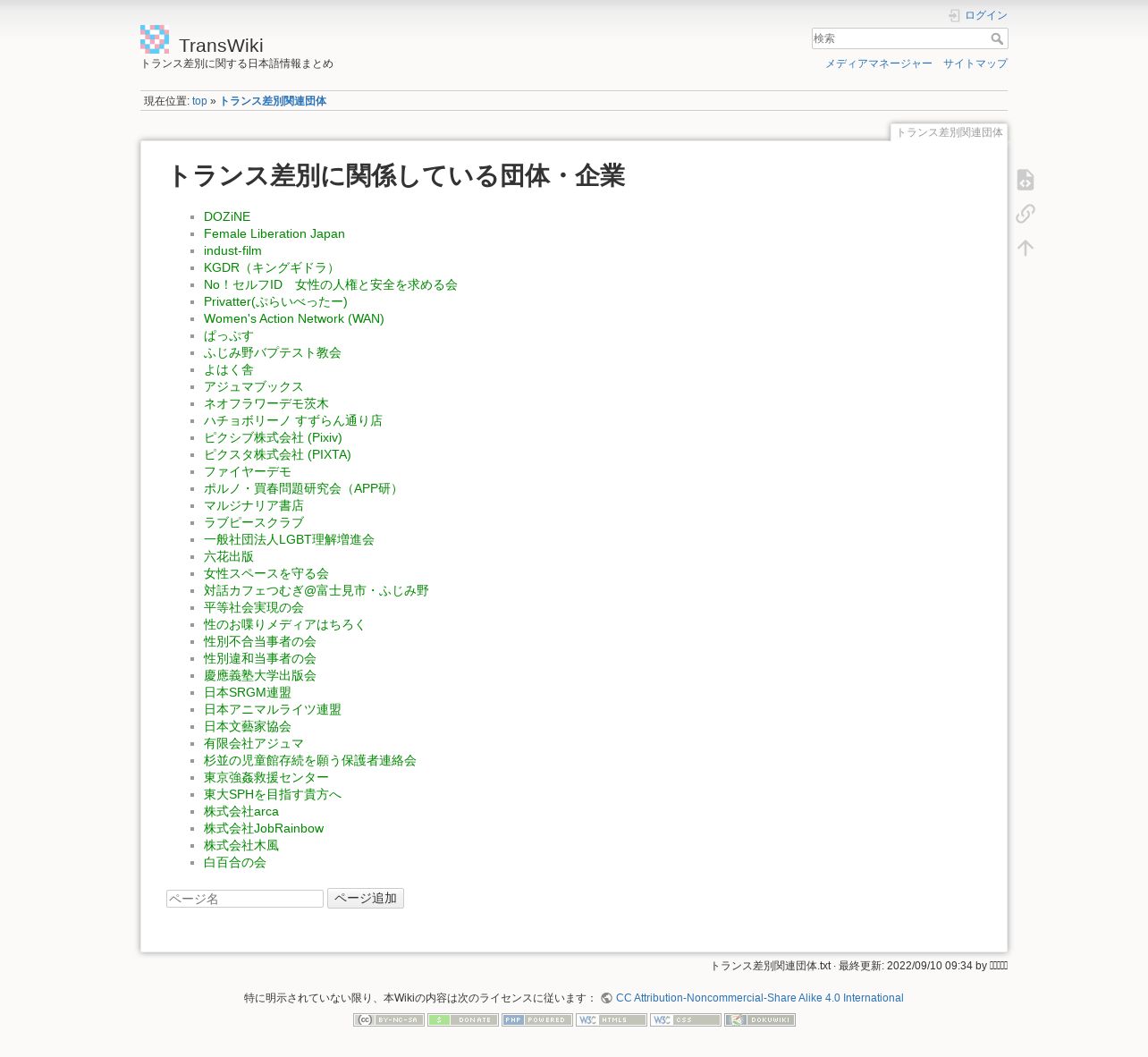The width and height of the screenshot is (1148, 1057).
Task: Open ネオフラワーデモ茨木
Action: 266,403
